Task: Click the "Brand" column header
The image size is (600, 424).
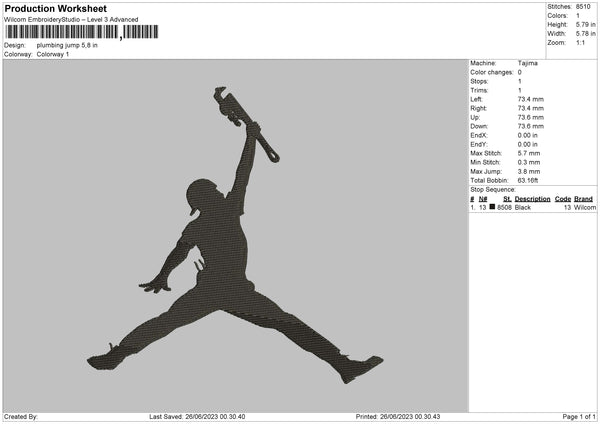Action: click(584, 199)
